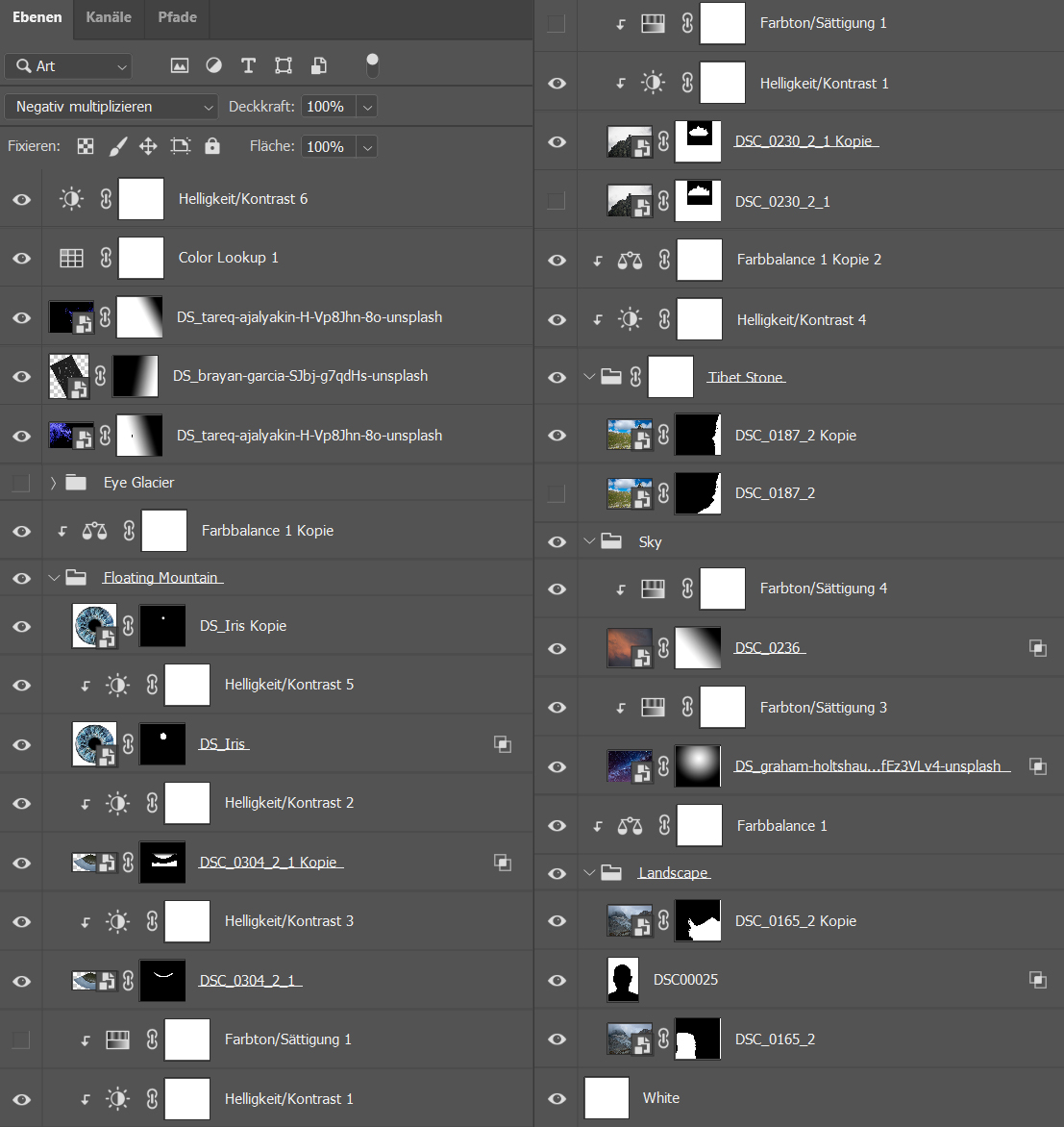The width and height of the screenshot is (1064, 1127).
Task: Hide the White layer
Action: (x=557, y=1098)
